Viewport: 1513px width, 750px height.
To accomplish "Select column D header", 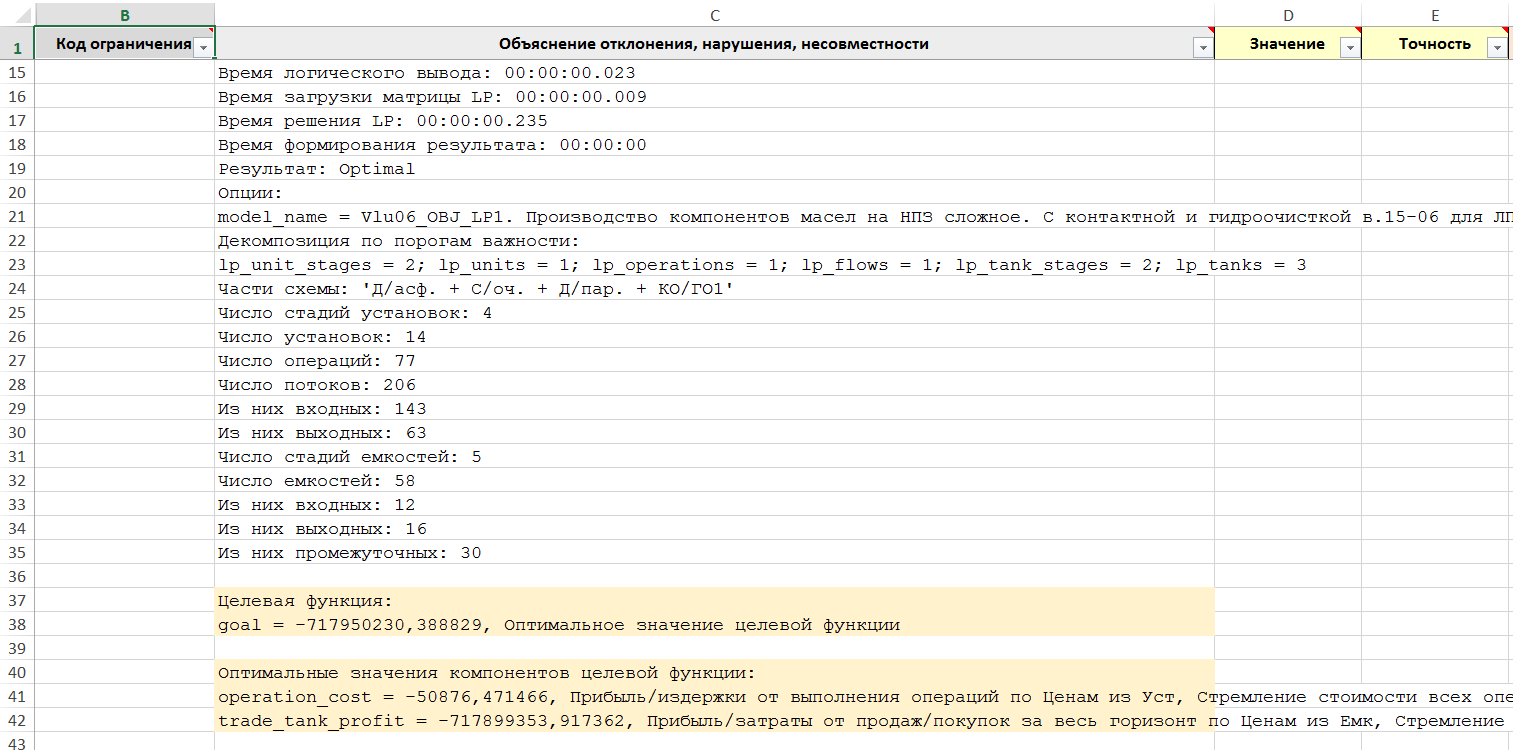I will (x=1287, y=14).
